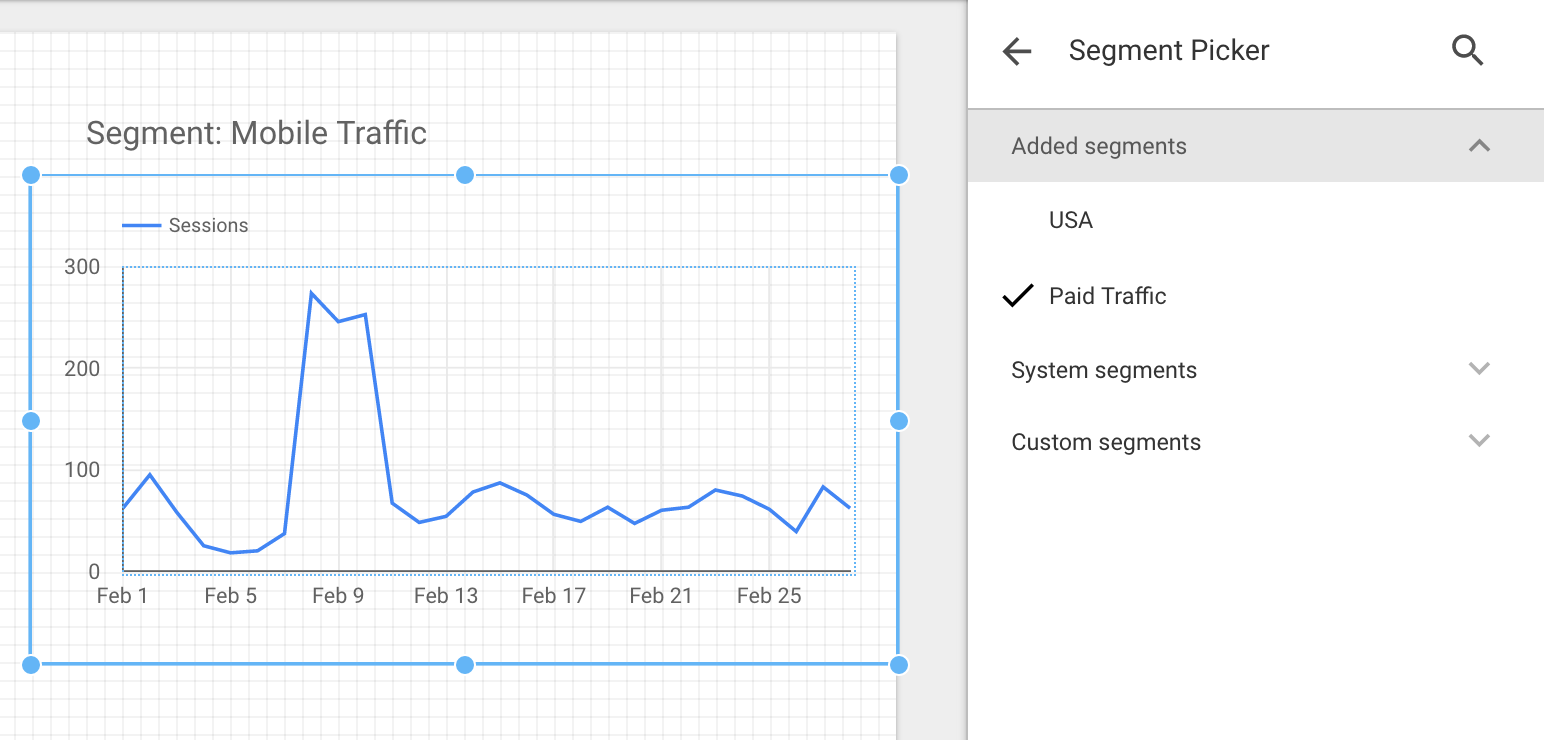This screenshot has width=1544, height=740.
Task: Click the Custom segments label
Action: click(x=1105, y=442)
